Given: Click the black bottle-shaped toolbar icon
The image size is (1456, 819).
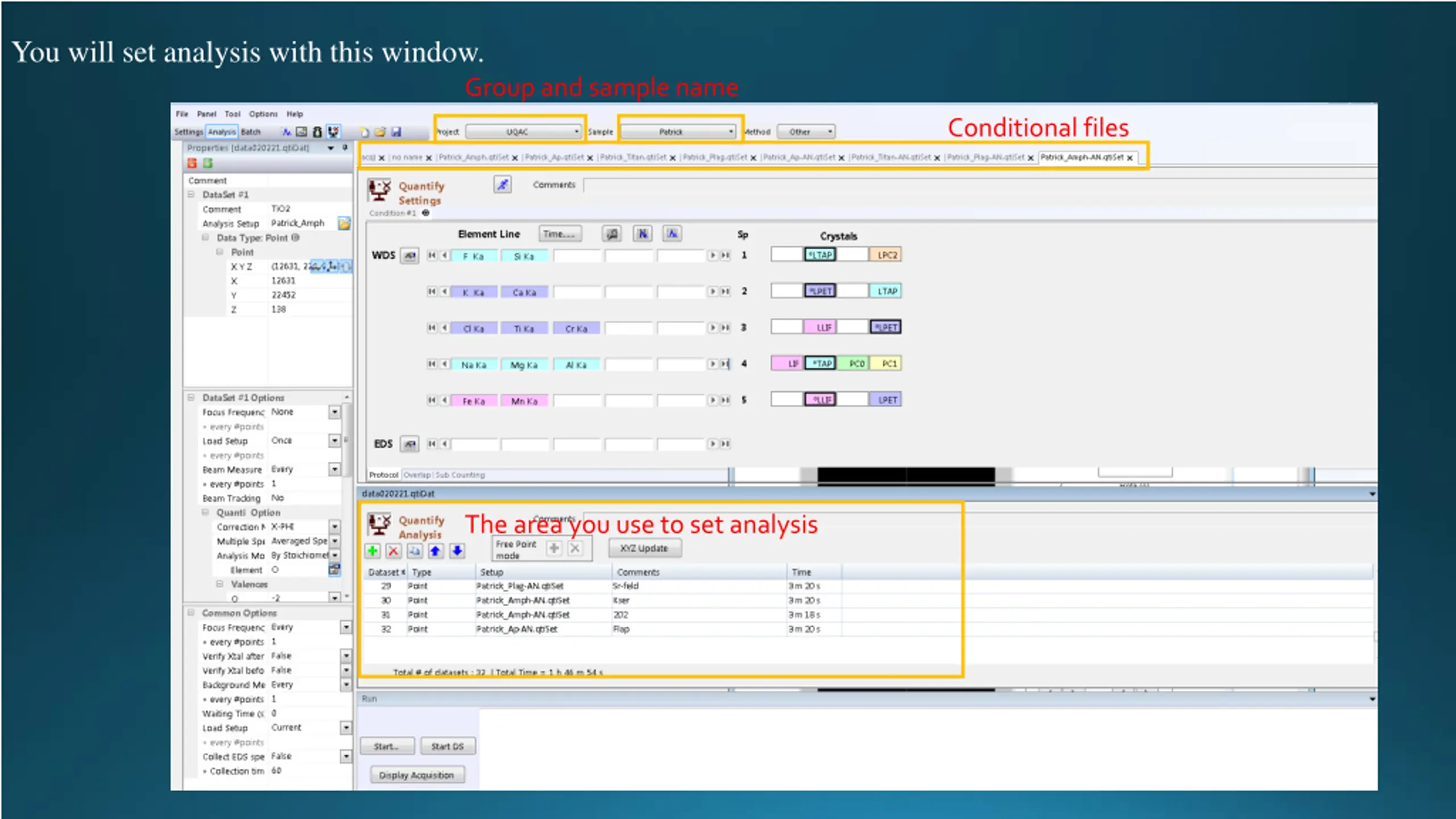Looking at the screenshot, I should [x=317, y=132].
